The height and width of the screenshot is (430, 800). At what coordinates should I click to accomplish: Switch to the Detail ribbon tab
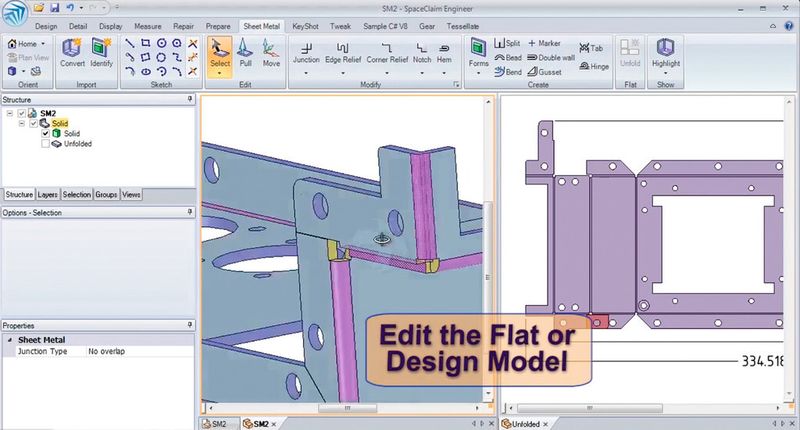pyautogui.click(x=78, y=26)
